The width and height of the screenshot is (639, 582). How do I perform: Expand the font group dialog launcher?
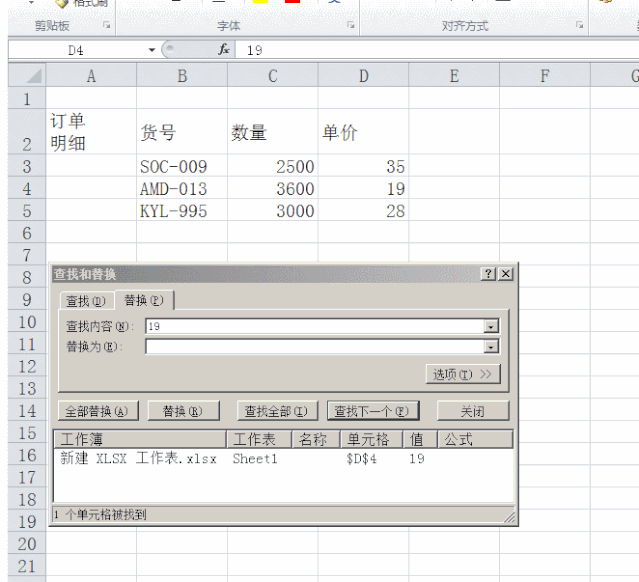tap(350, 25)
